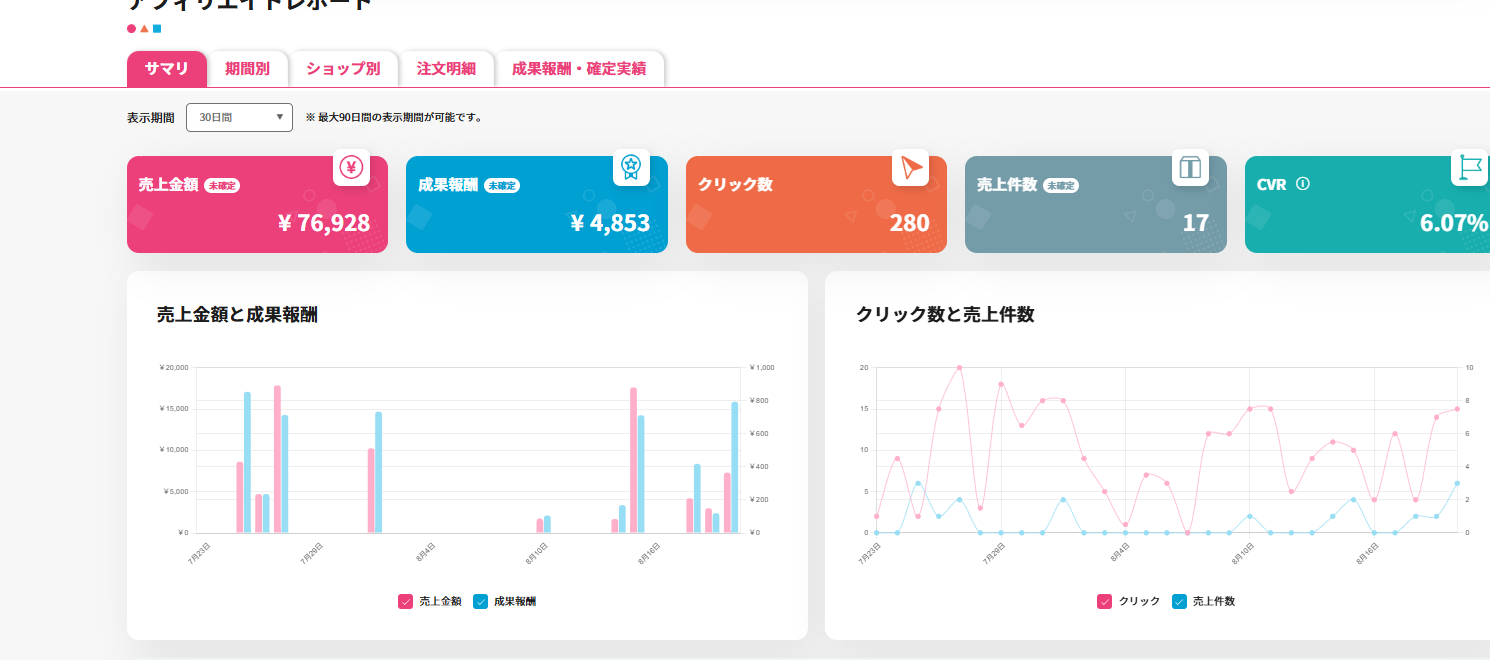Screen dimensions: 1490x660
Task: Click the medal icon on 成果報酬 card
Action: [x=630, y=167]
